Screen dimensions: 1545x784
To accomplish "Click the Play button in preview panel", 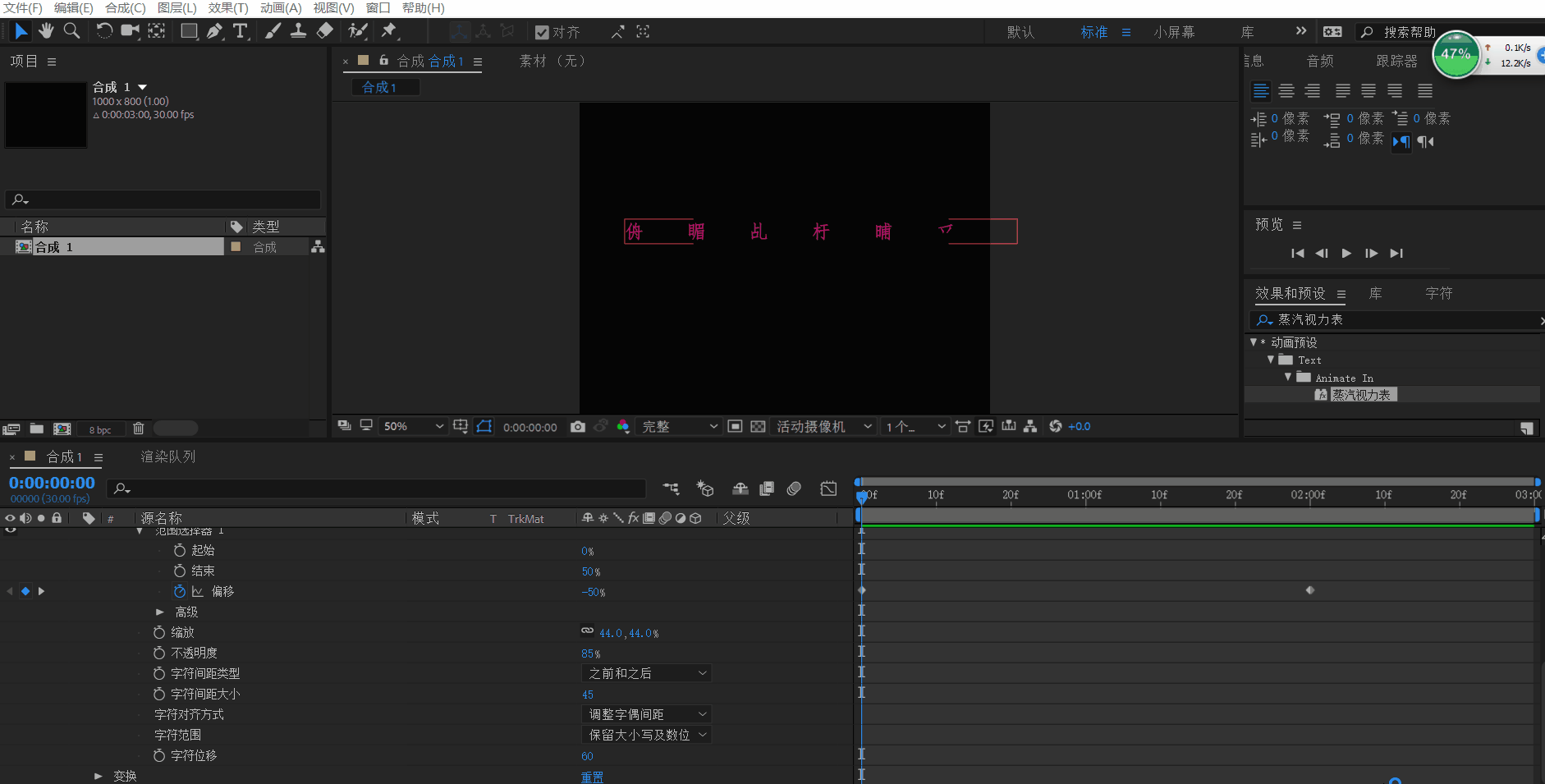I will 1346,254.
